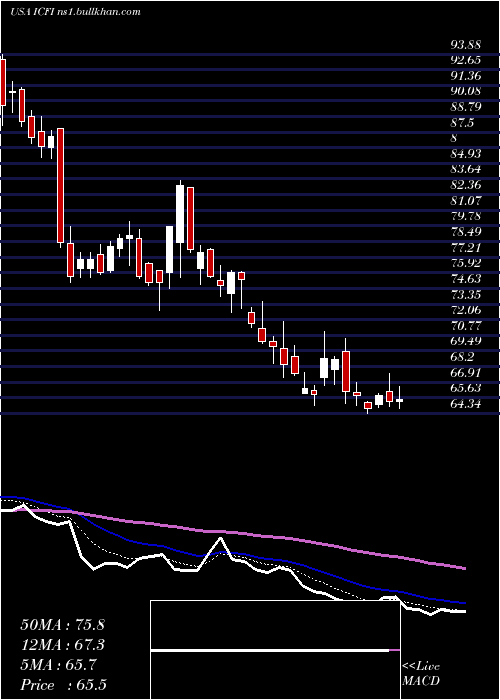Click the 84.93 price axis label
Image resolution: width=500 pixels, height=700 pixels.
point(465,154)
